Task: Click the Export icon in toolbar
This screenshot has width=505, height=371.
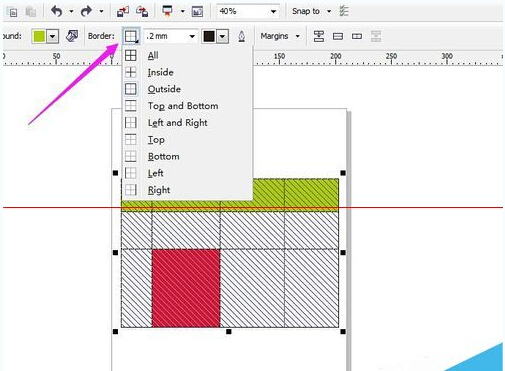Action: point(142,12)
